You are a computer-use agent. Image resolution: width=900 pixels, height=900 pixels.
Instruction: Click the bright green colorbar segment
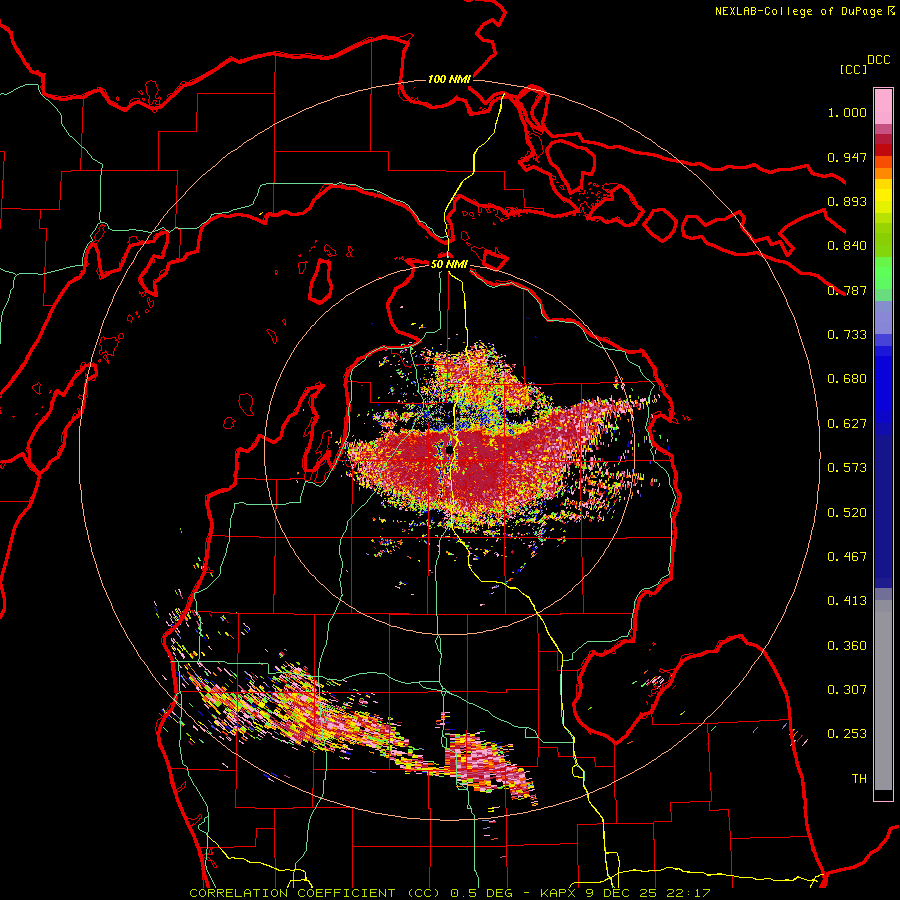pos(883,273)
